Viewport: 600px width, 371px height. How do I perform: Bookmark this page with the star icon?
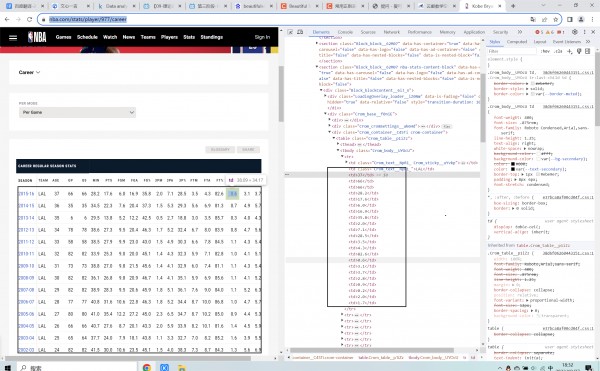(x=555, y=20)
